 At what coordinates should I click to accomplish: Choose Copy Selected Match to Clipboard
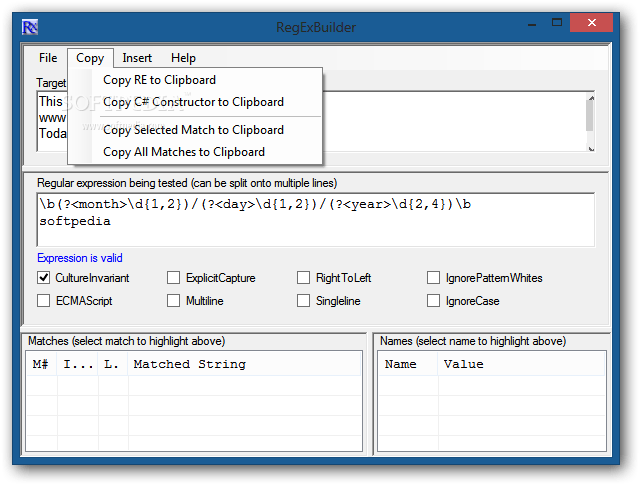(193, 130)
